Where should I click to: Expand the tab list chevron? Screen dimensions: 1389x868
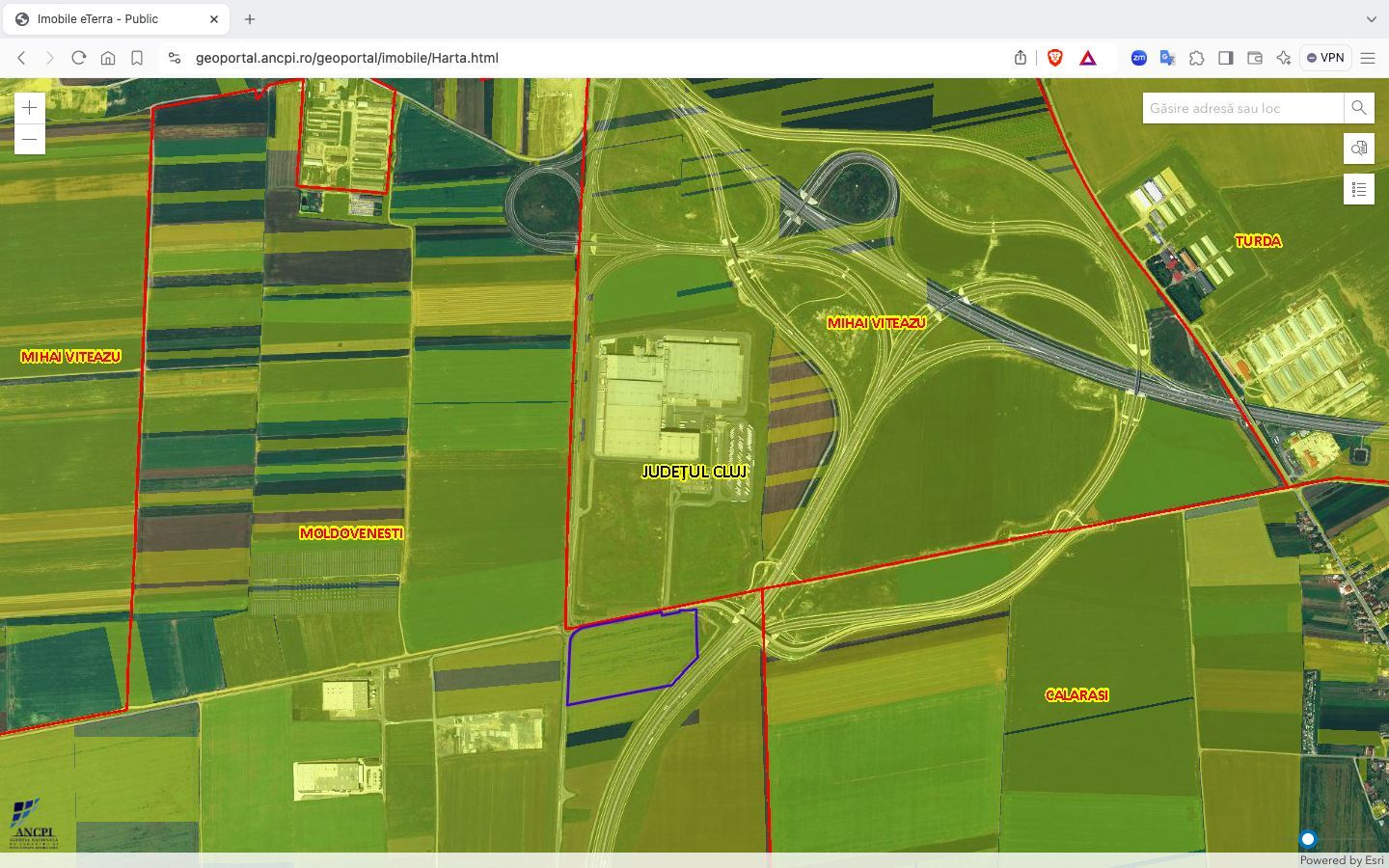point(1371,18)
